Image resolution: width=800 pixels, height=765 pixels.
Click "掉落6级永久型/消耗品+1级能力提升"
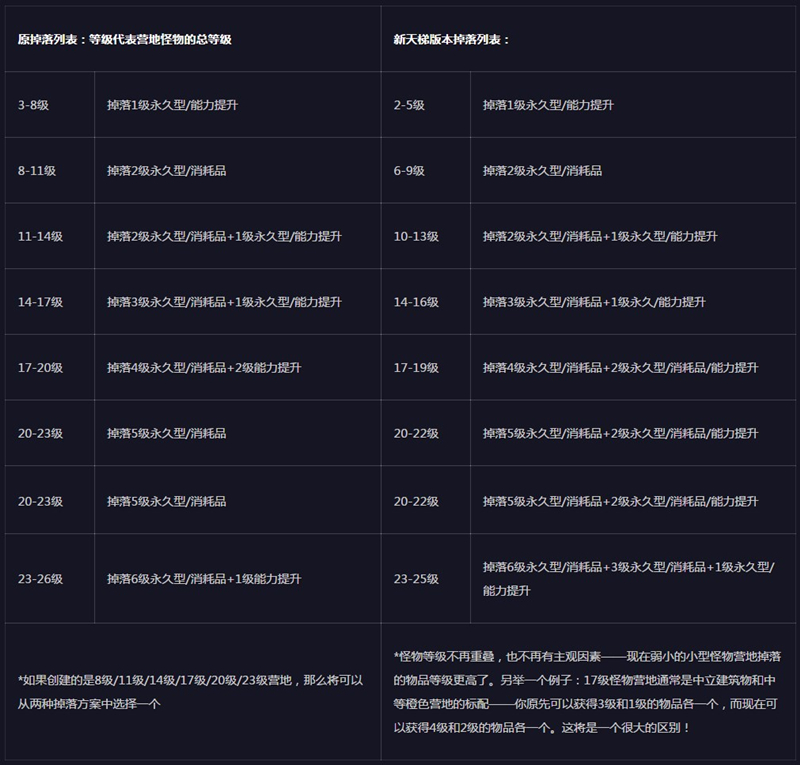point(204,579)
